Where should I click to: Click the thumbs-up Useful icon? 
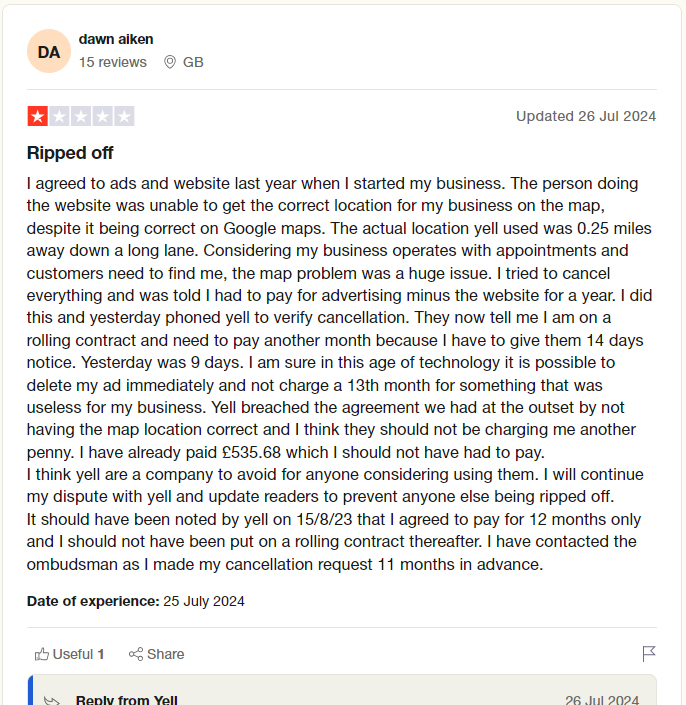click(x=42, y=654)
